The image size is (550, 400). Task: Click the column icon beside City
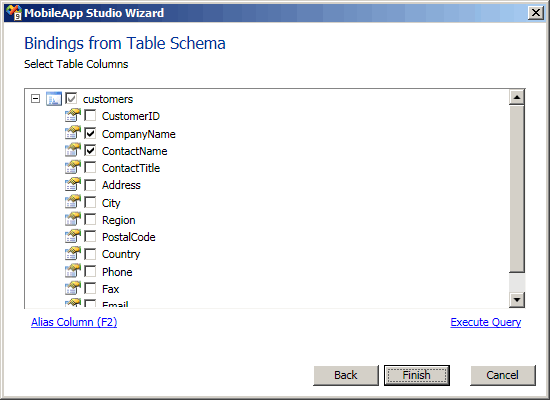pos(73,202)
